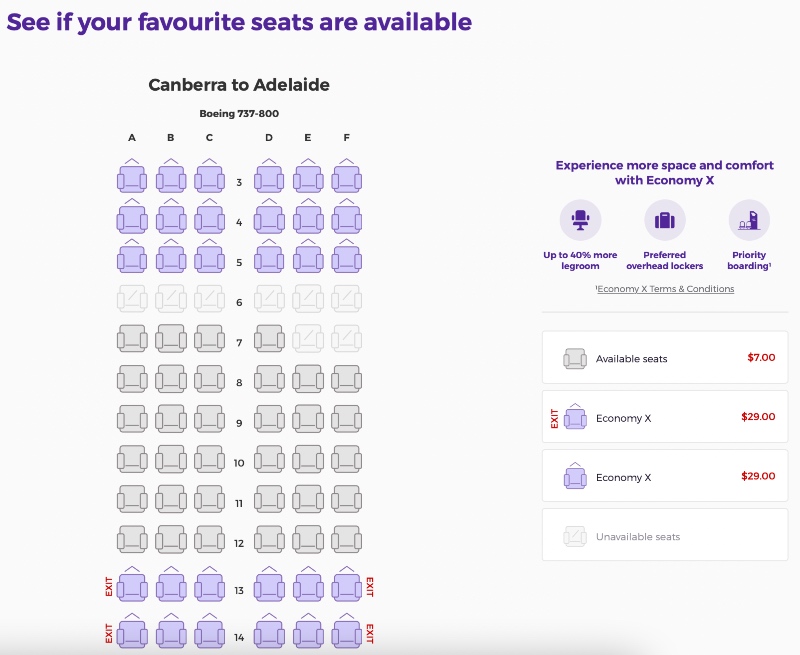Click the EXIT Economy X $29.00 legend entry
The image size is (800, 655).
click(664, 417)
